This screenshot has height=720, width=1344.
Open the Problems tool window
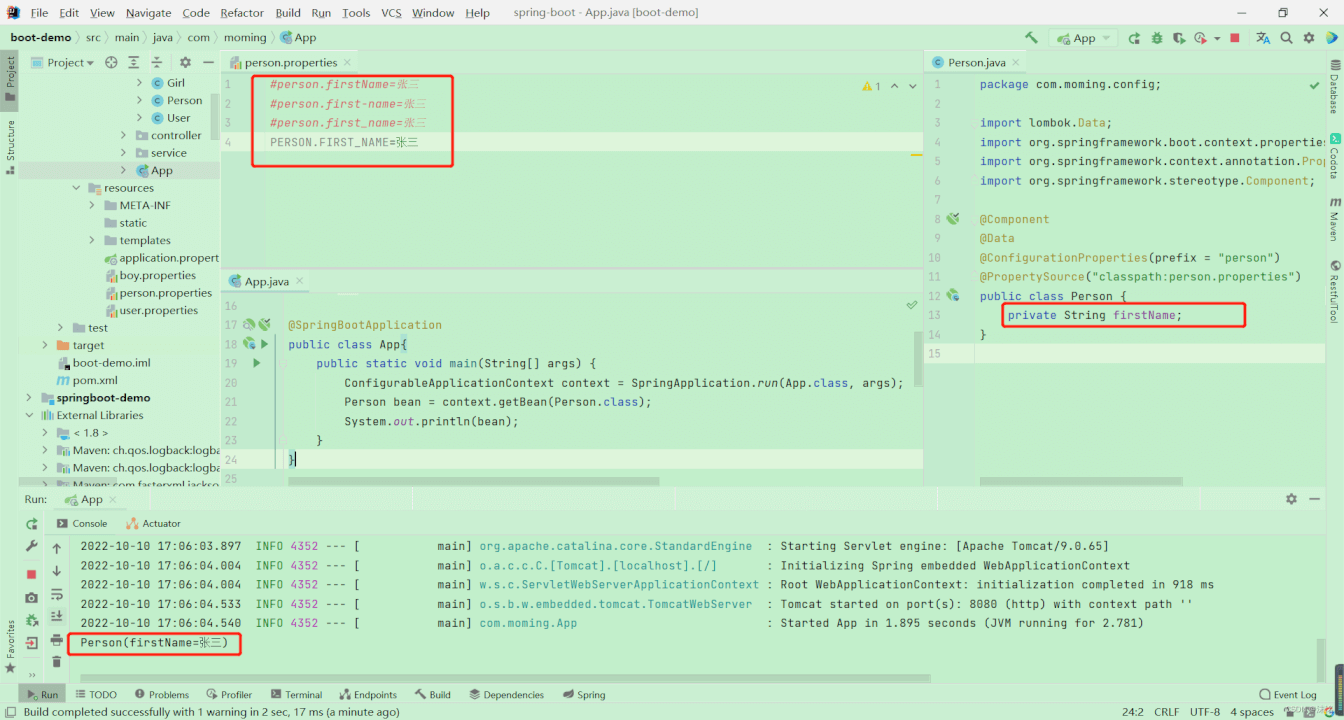[x=162, y=695]
